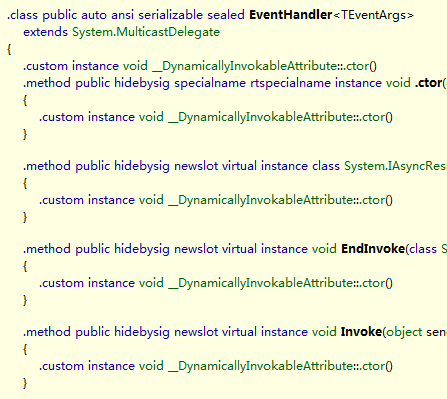Viewport: 447px width, 399px height.
Task: Click the TEventArgs generic parameter
Action: point(373,15)
